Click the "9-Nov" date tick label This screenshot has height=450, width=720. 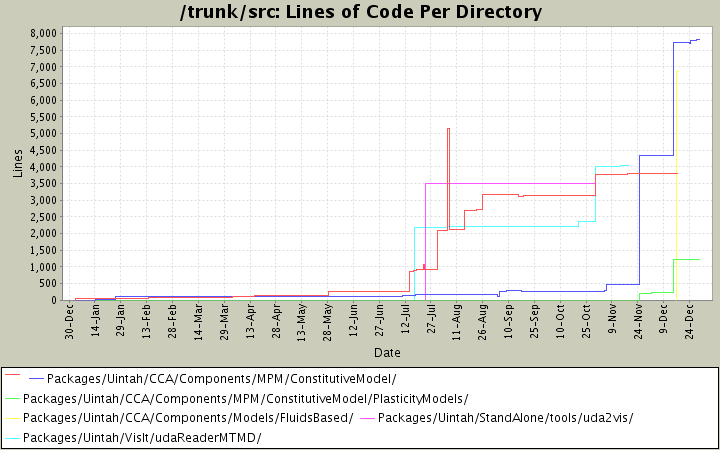[x=612, y=319]
